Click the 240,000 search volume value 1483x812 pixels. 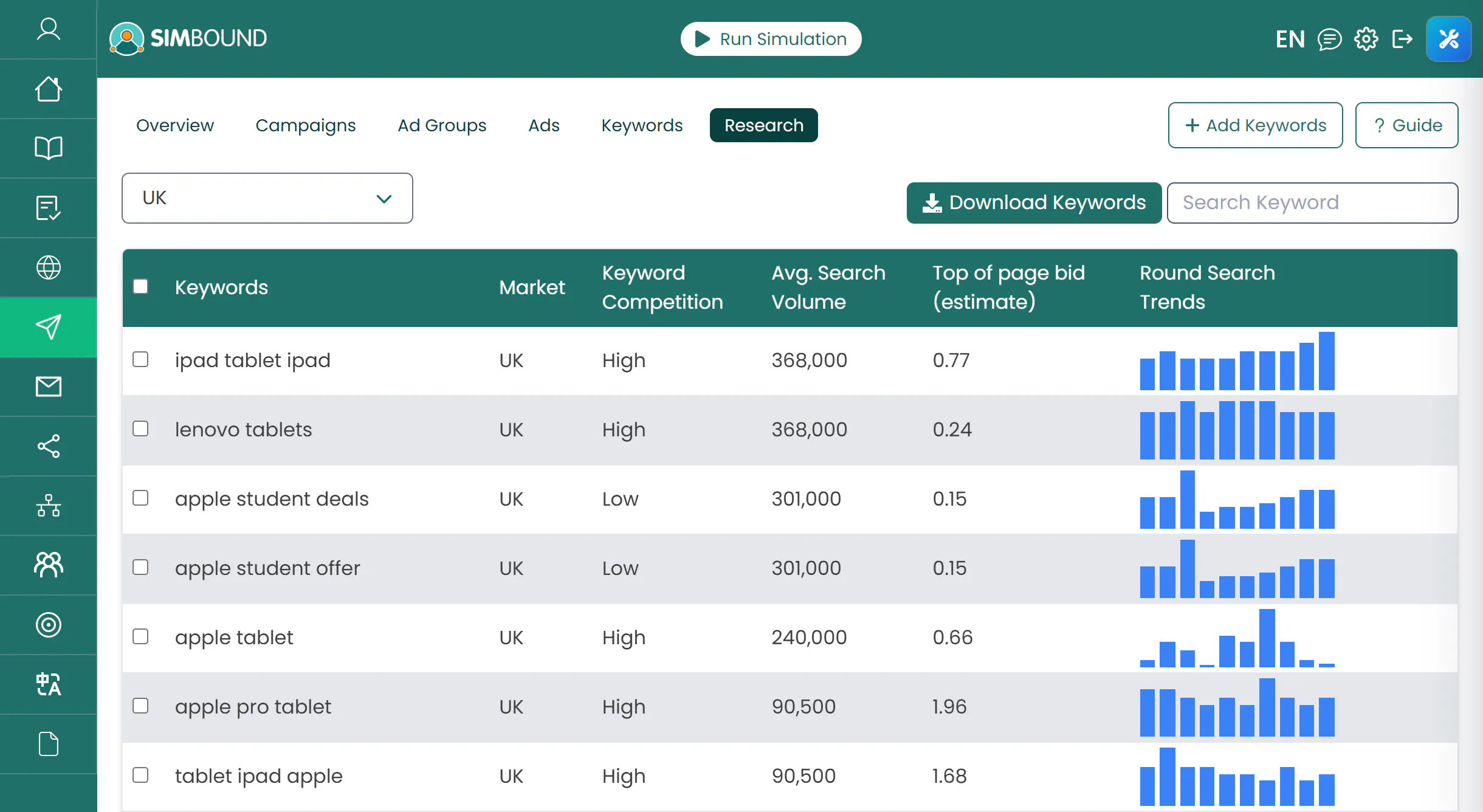(x=809, y=638)
